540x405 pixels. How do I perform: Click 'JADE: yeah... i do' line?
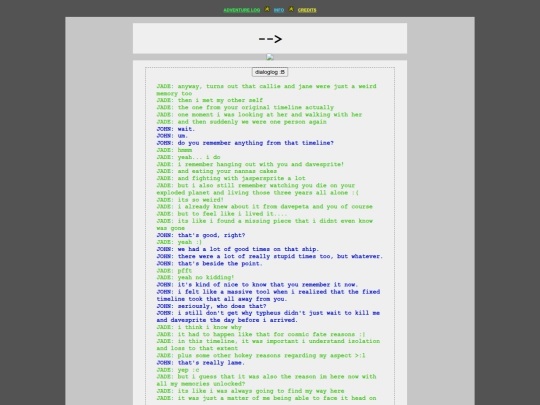188,157
